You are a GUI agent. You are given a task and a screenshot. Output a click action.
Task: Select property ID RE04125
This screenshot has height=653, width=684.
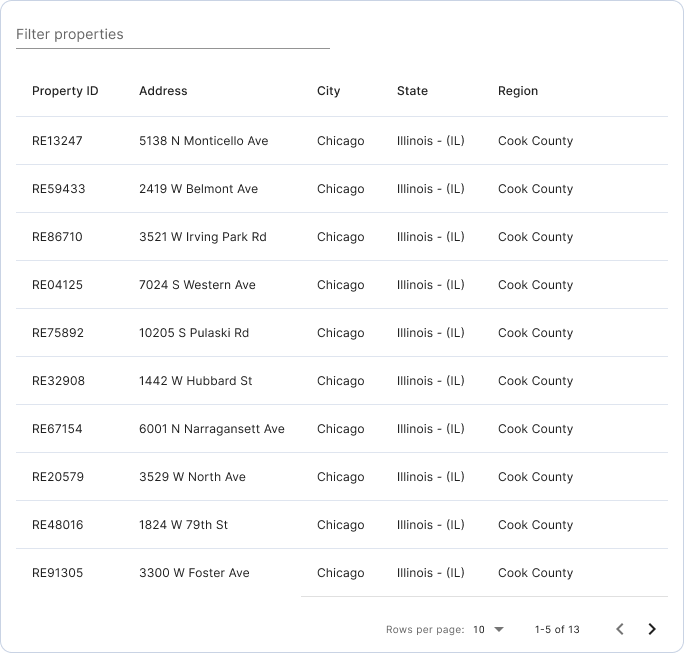click(57, 285)
